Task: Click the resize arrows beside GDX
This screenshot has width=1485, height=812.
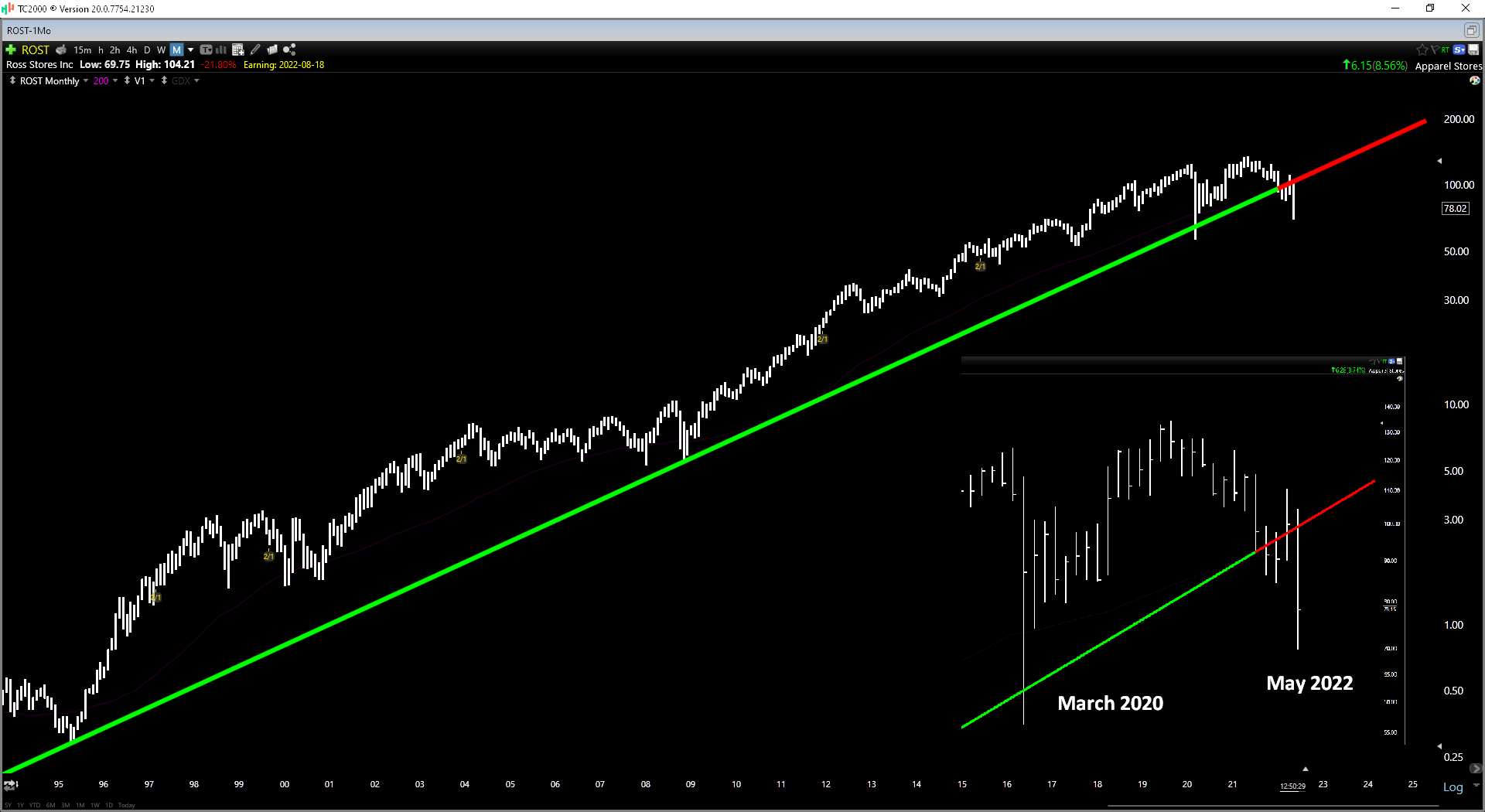Action: tap(164, 80)
